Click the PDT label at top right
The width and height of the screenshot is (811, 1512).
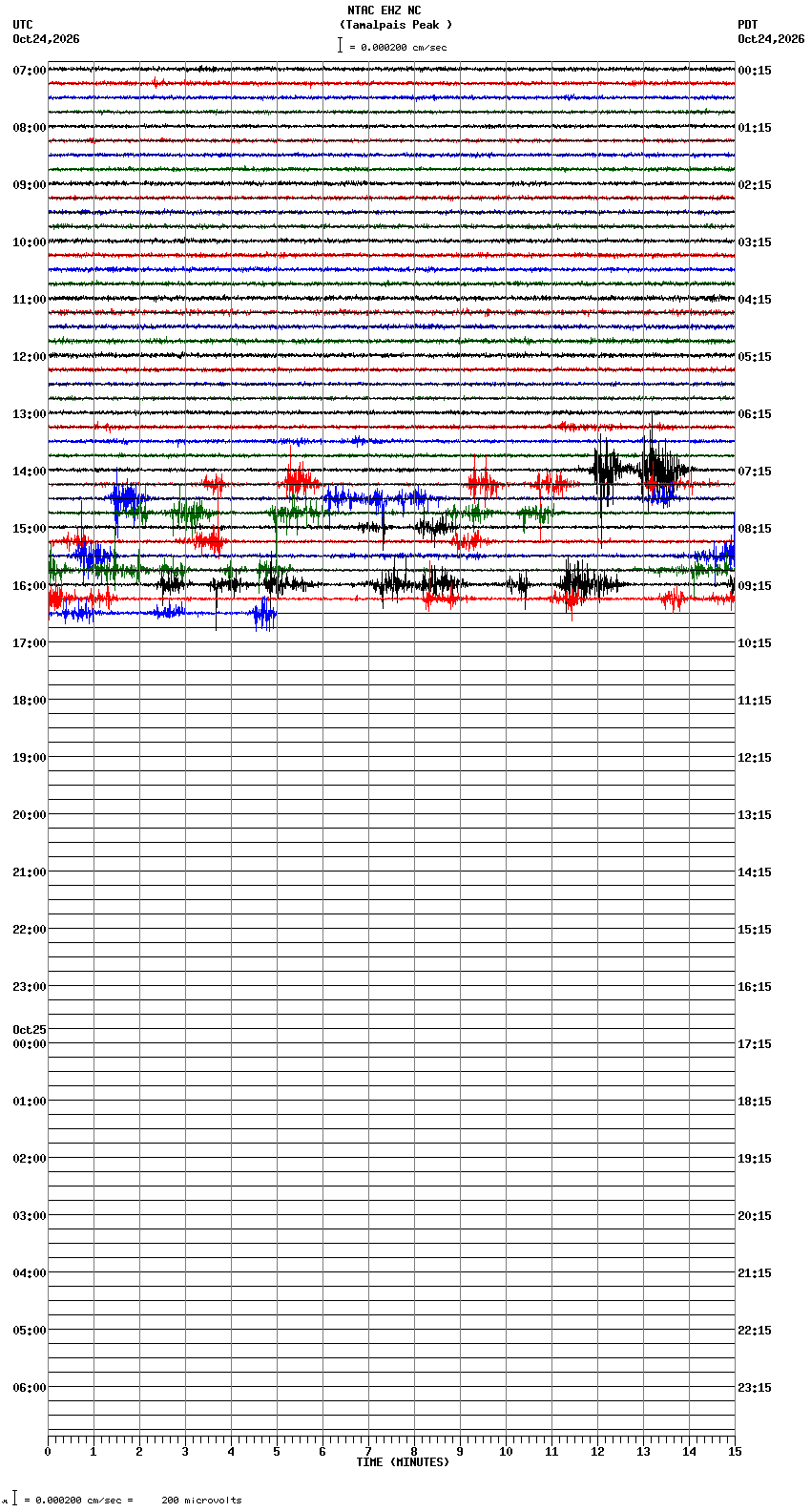(x=747, y=25)
